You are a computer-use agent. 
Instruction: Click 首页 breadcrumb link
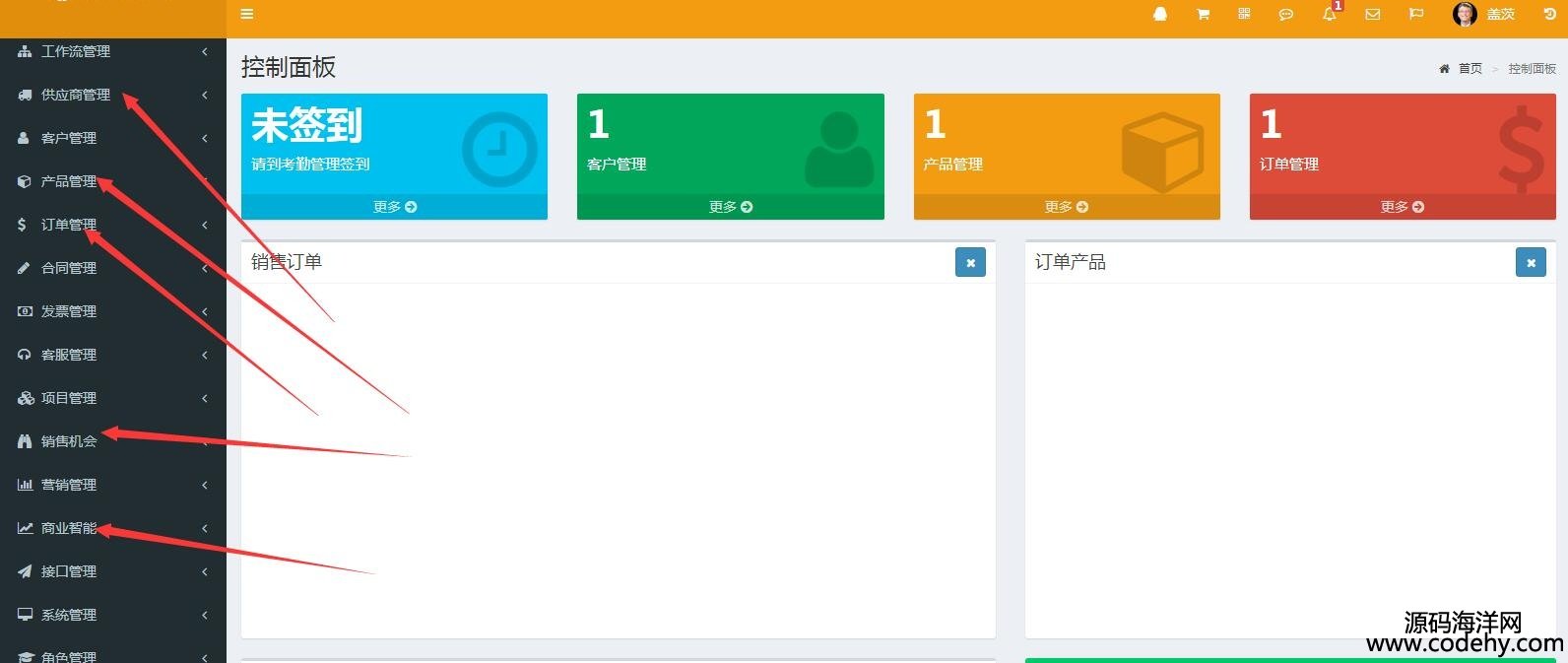click(1470, 68)
